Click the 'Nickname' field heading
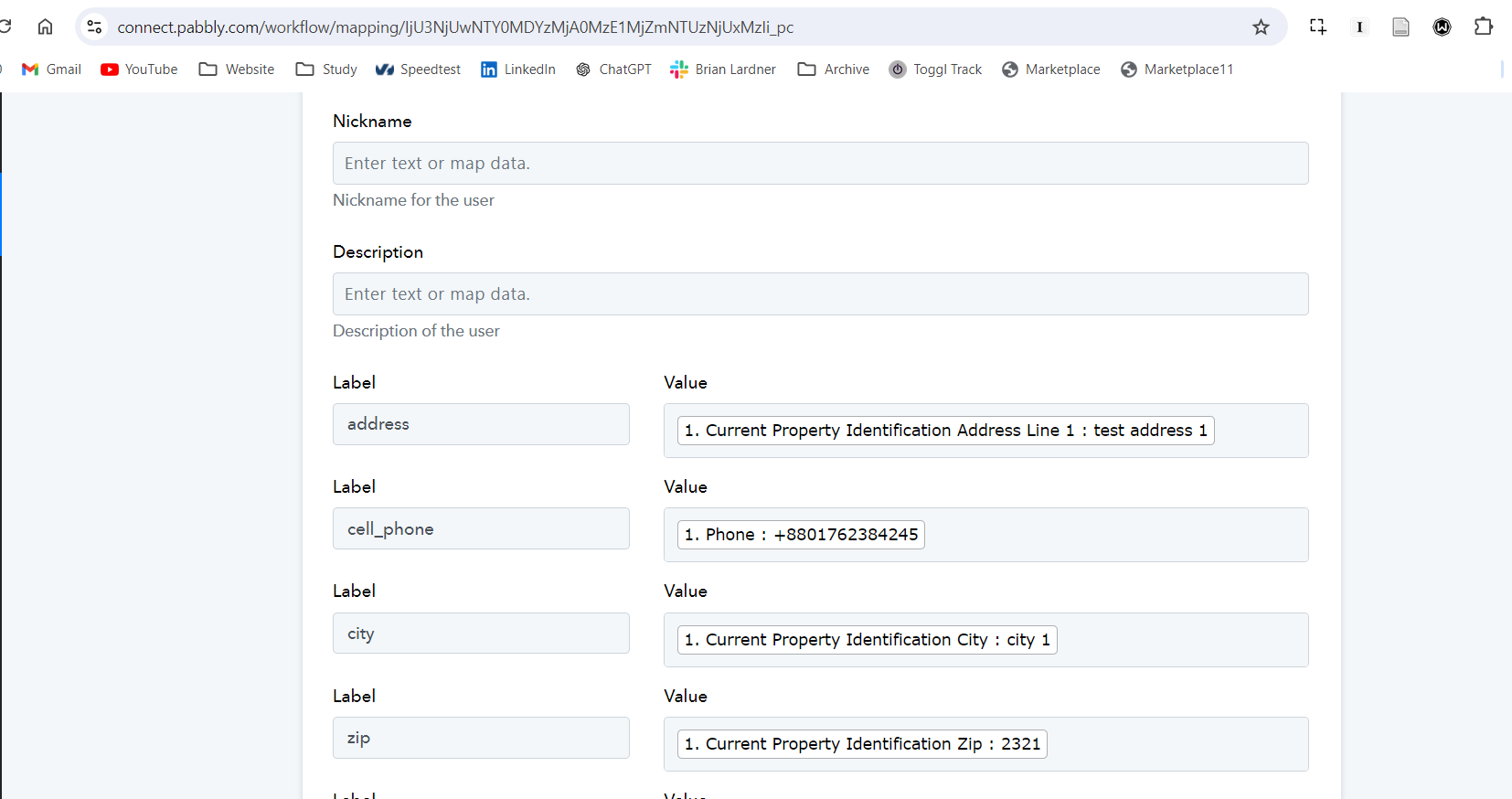The image size is (1512, 799). [x=372, y=122]
